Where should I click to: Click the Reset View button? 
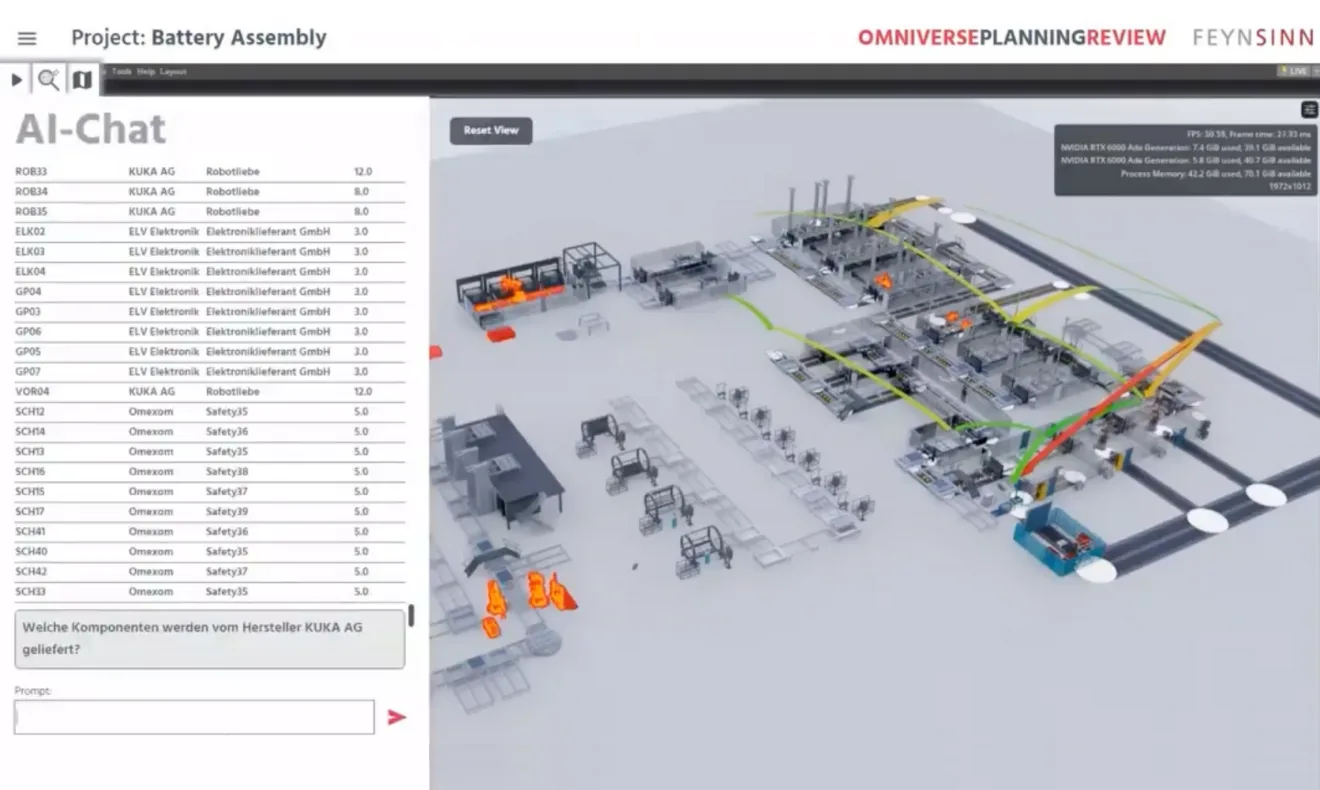(x=491, y=130)
